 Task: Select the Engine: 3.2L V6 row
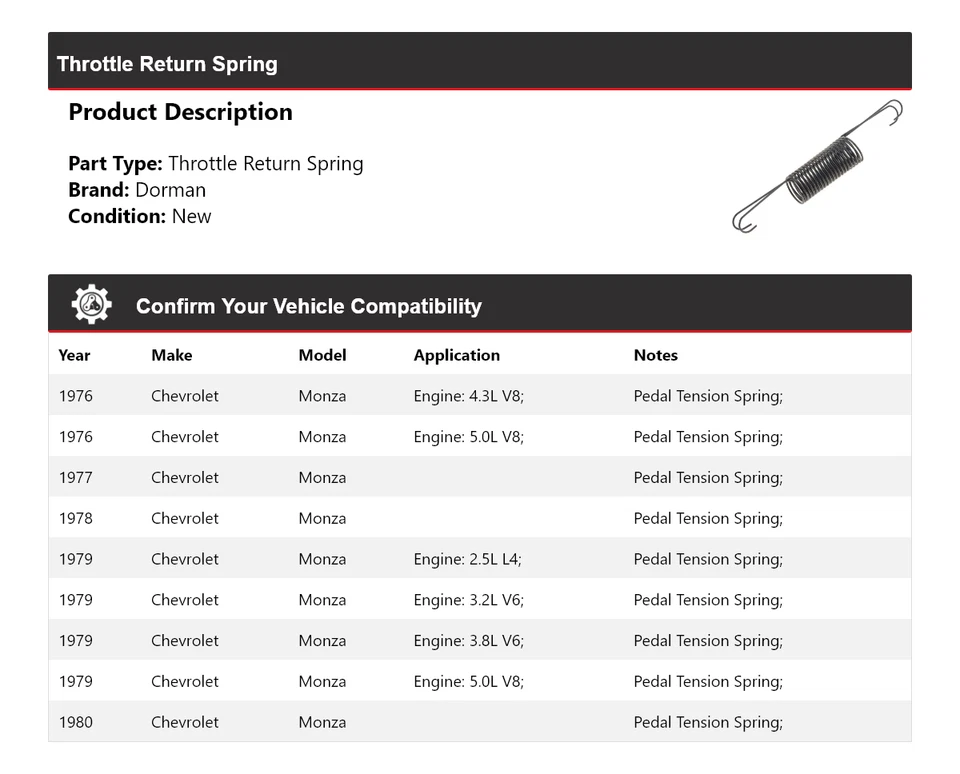pos(468,600)
